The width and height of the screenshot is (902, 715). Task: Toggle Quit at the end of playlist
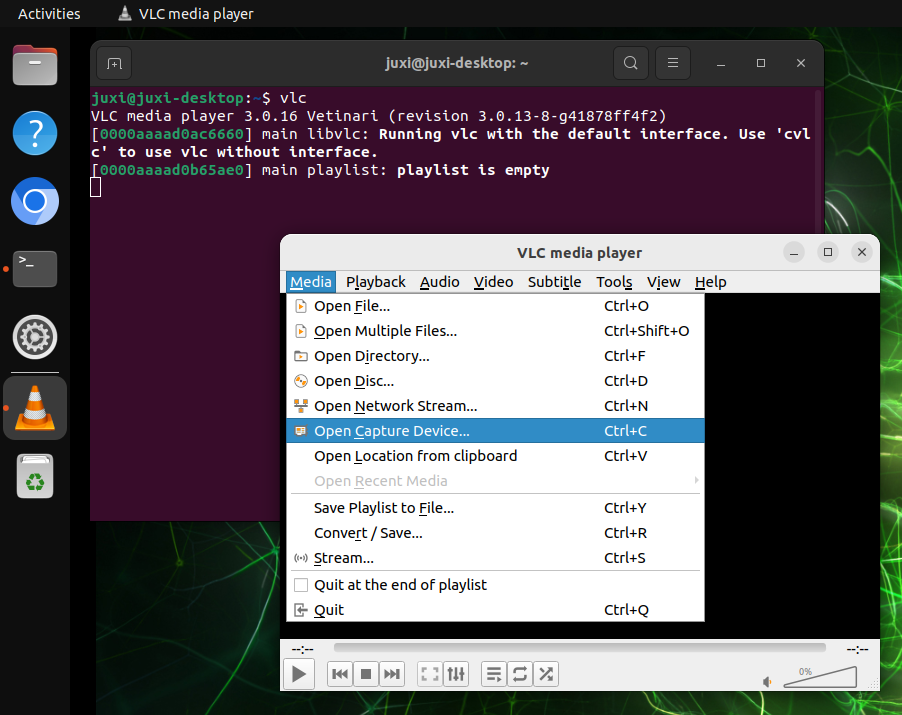(495, 585)
